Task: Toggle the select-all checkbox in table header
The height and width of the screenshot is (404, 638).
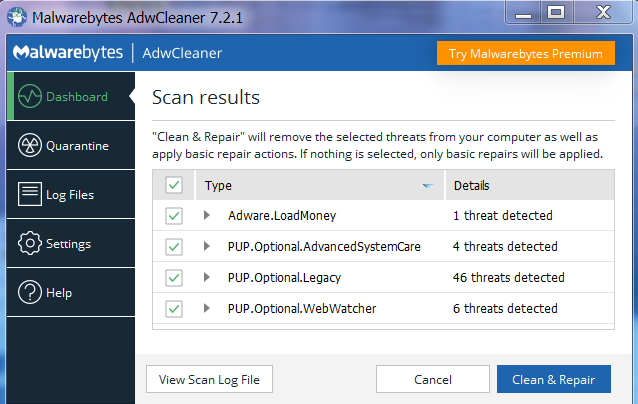Action: tap(174, 185)
